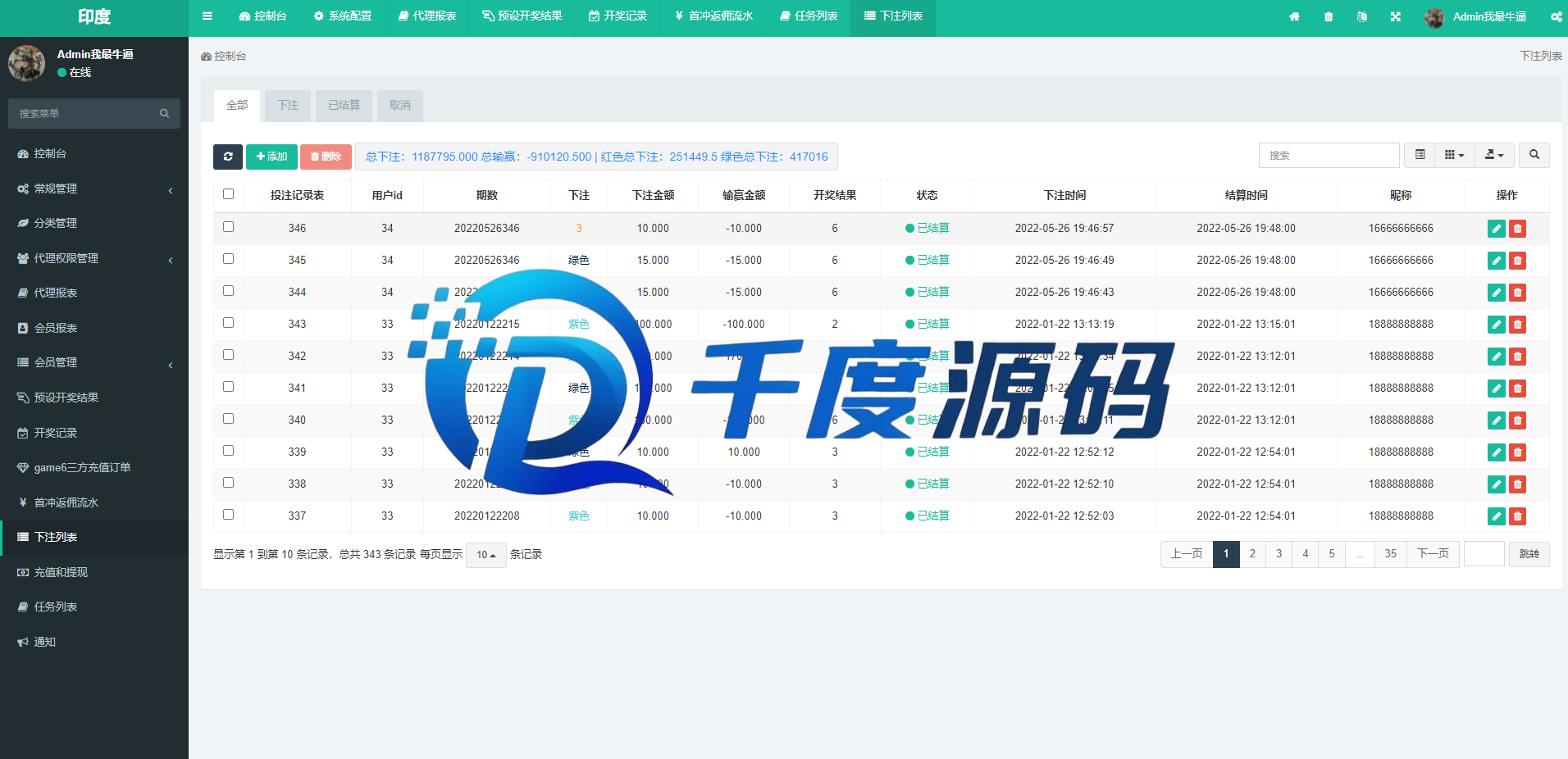Open game6三方充值订单 in the sidebar
Viewport: 1568px width, 759px height.
click(94, 467)
